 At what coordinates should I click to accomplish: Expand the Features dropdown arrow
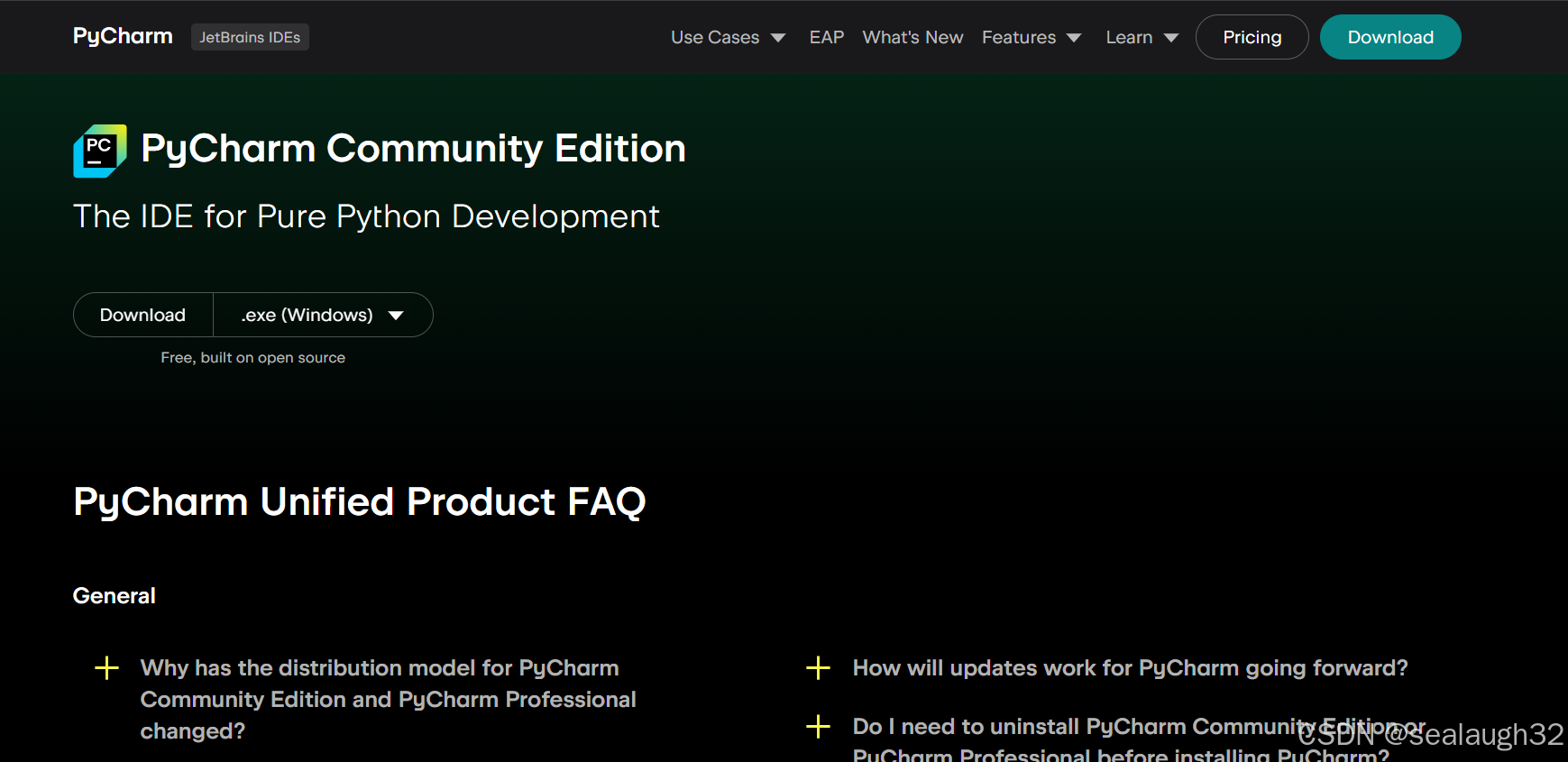[x=1074, y=38]
